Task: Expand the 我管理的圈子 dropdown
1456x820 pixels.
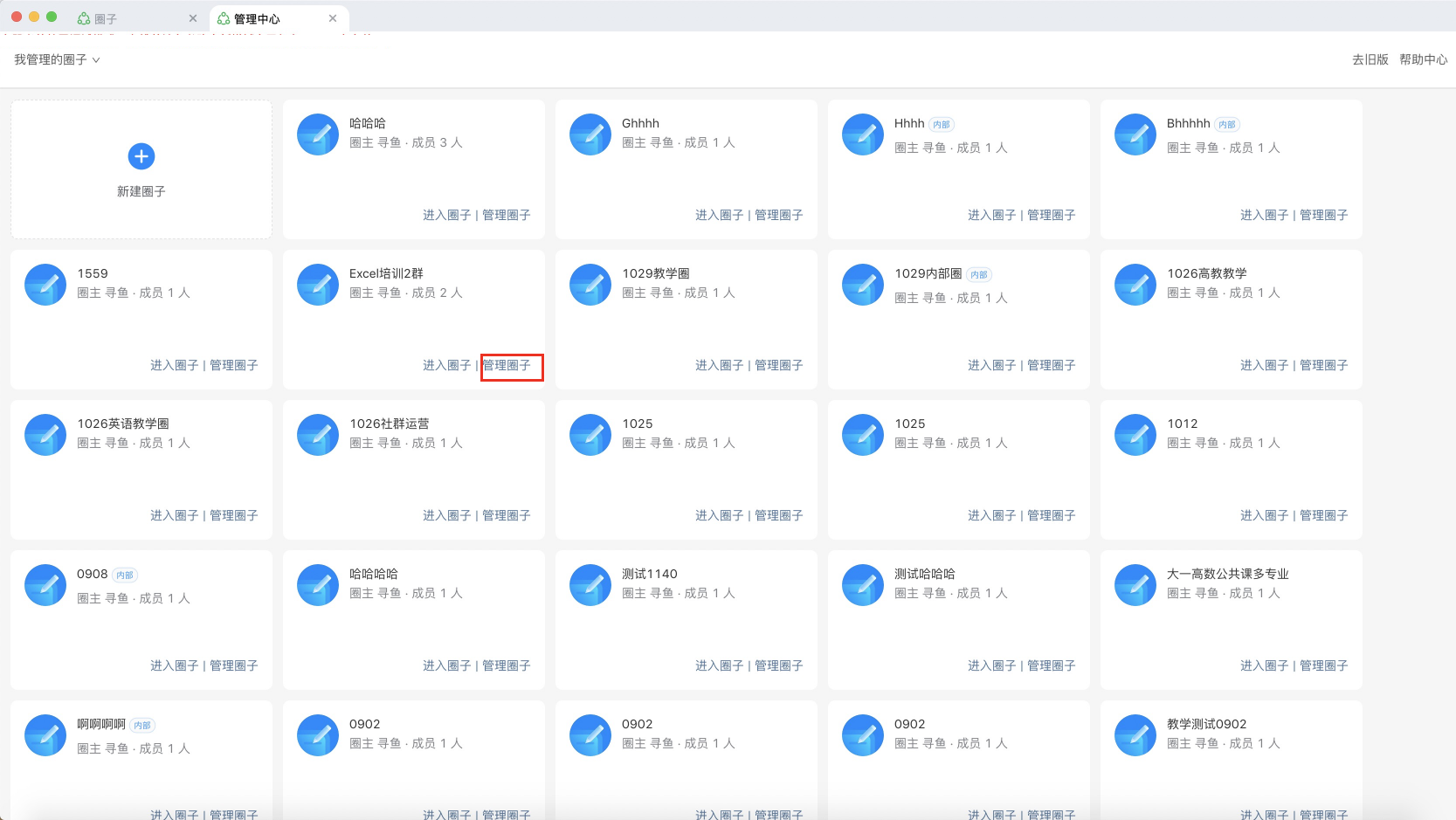Action: pos(57,59)
